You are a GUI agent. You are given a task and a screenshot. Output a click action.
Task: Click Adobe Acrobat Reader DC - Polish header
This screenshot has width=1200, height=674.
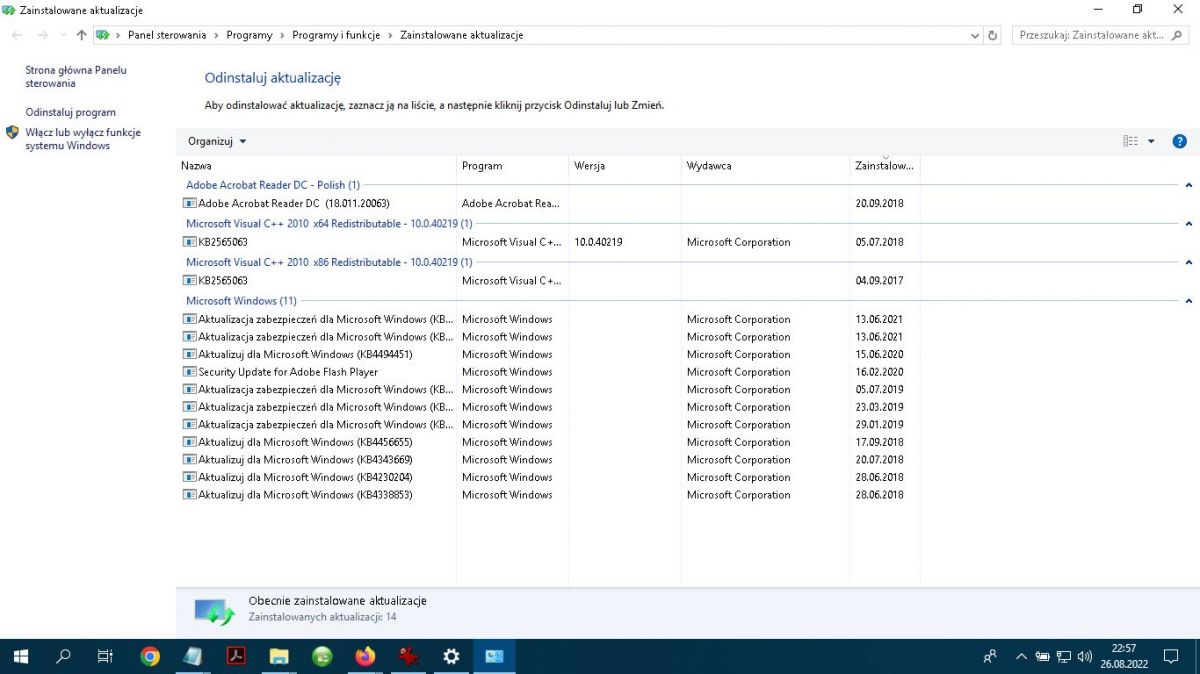(x=273, y=185)
